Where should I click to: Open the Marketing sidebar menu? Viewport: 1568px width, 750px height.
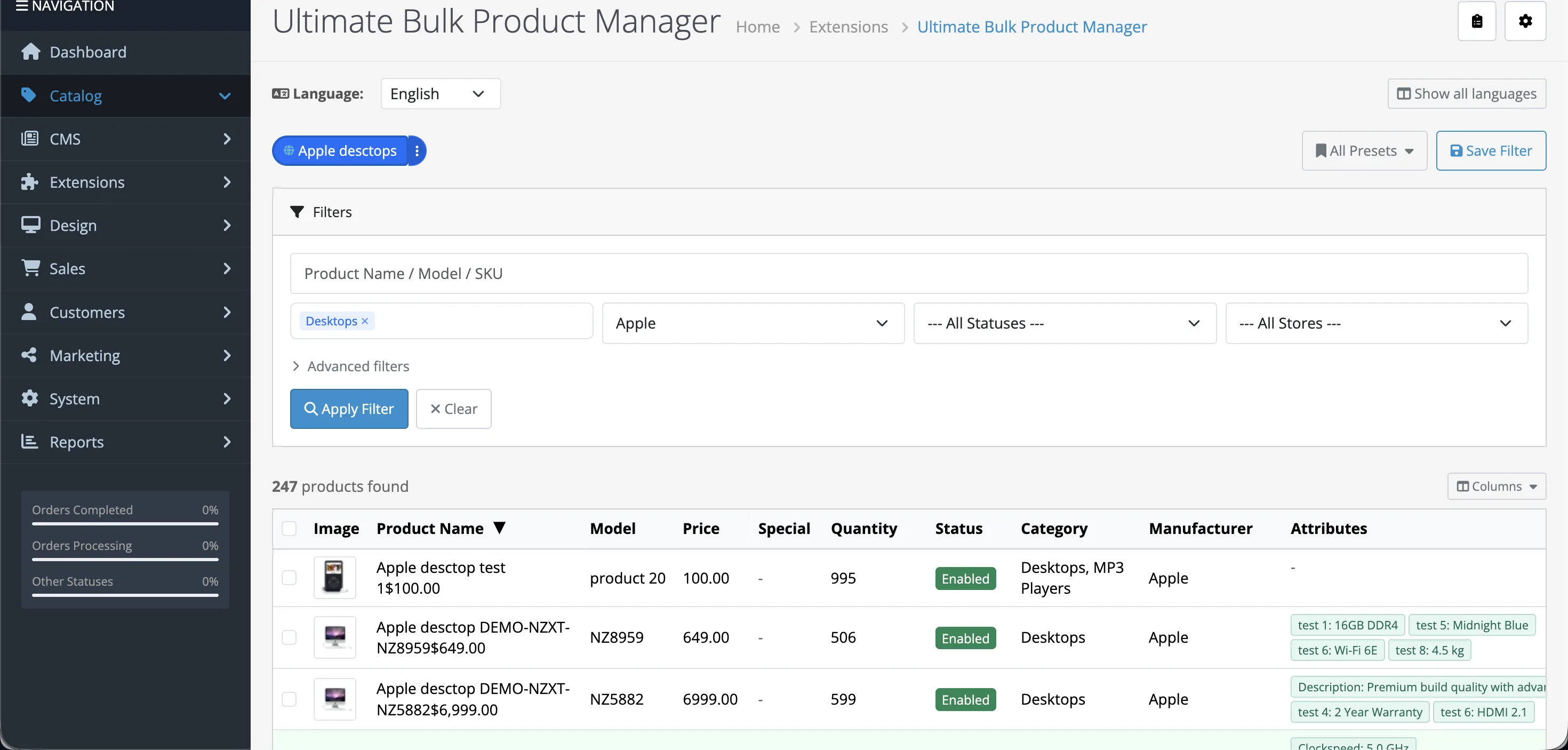[x=125, y=355]
